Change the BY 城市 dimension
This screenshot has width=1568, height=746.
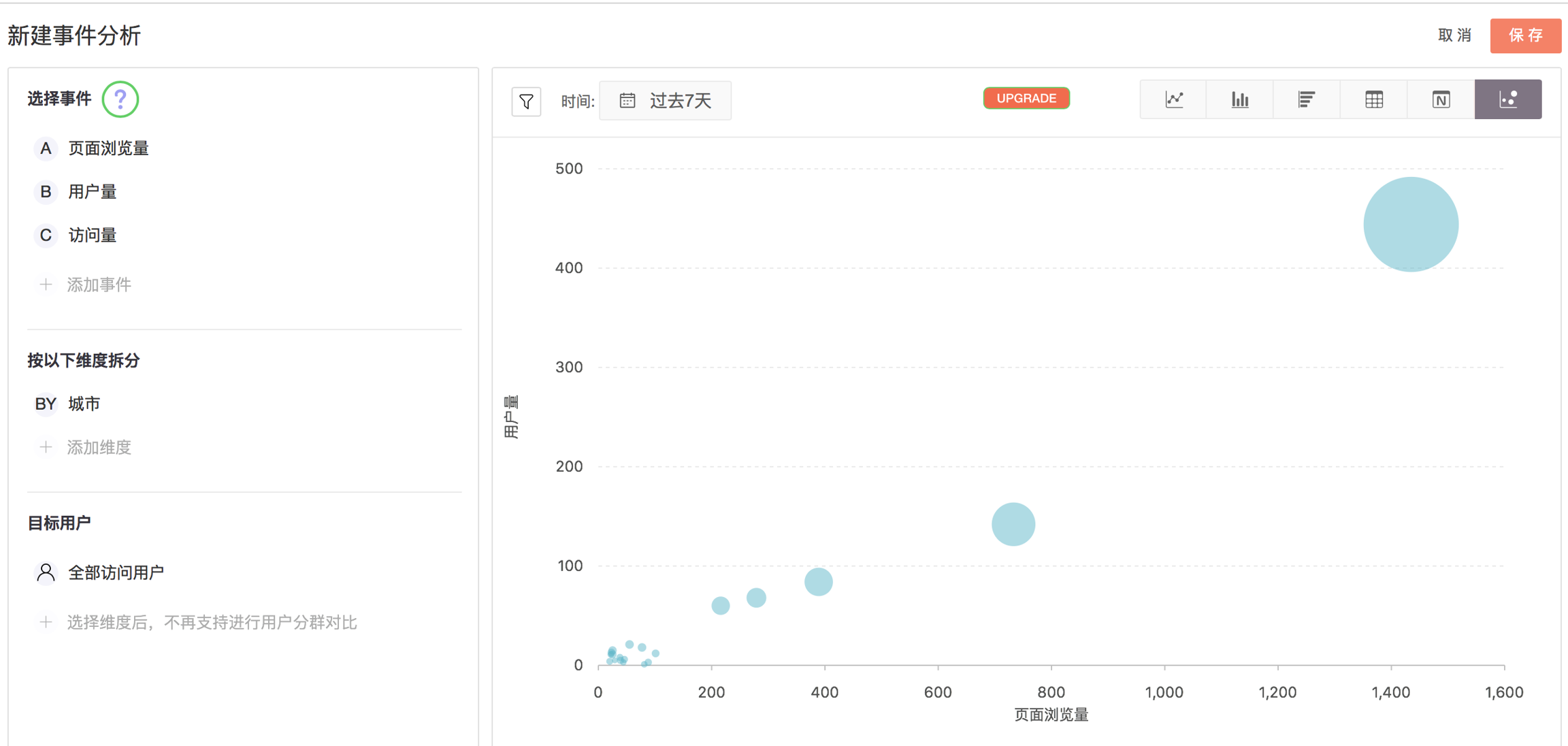84,404
